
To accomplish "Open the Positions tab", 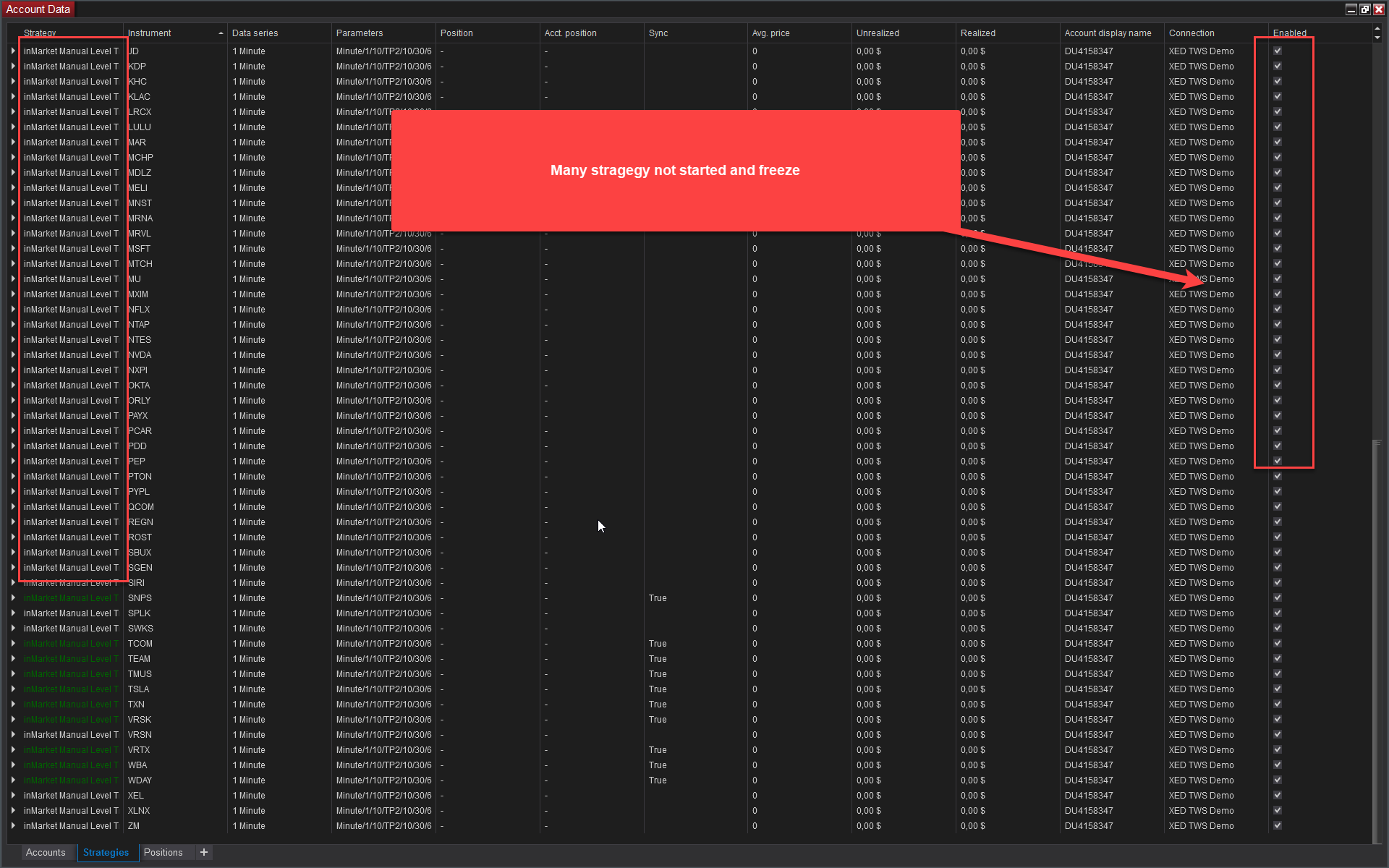I will point(163,852).
